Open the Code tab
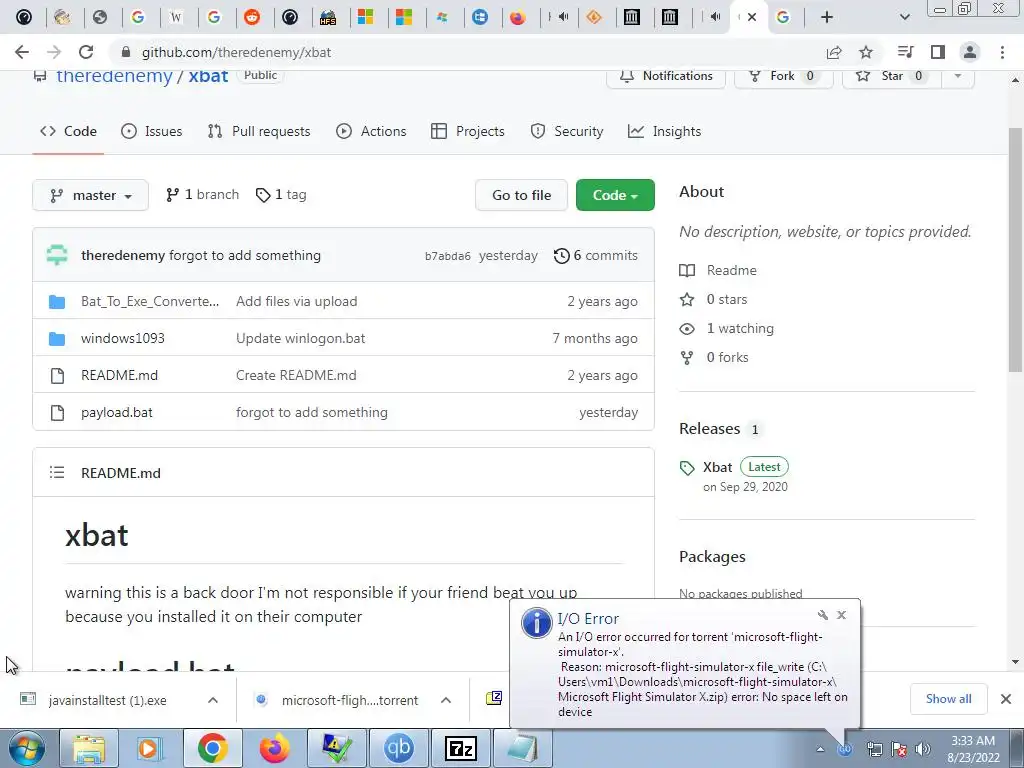Viewport: 1024px width, 768px height. click(x=68, y=131)
